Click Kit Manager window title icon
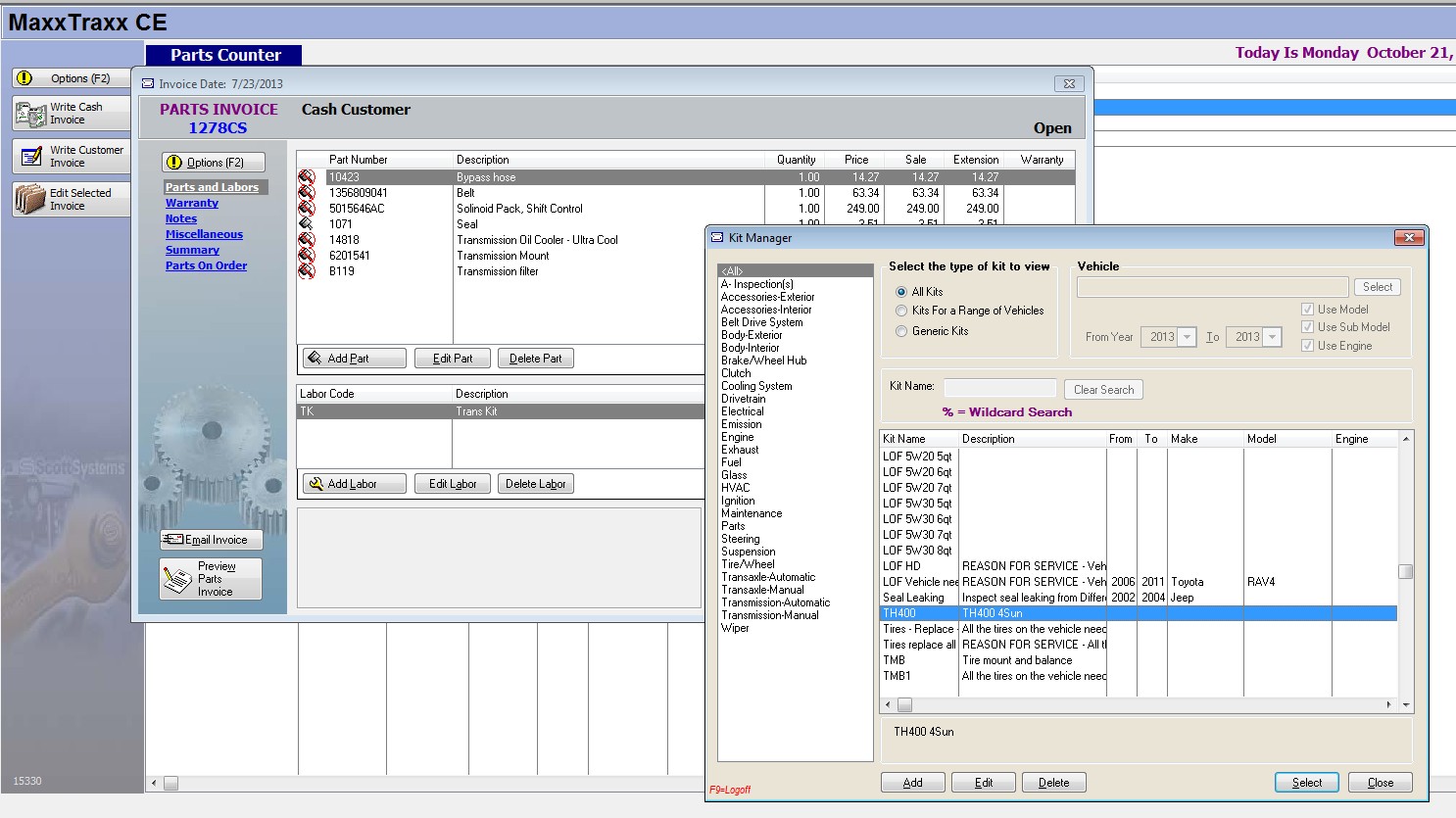This screenshot has height=818, width=1456. [717, 238]
